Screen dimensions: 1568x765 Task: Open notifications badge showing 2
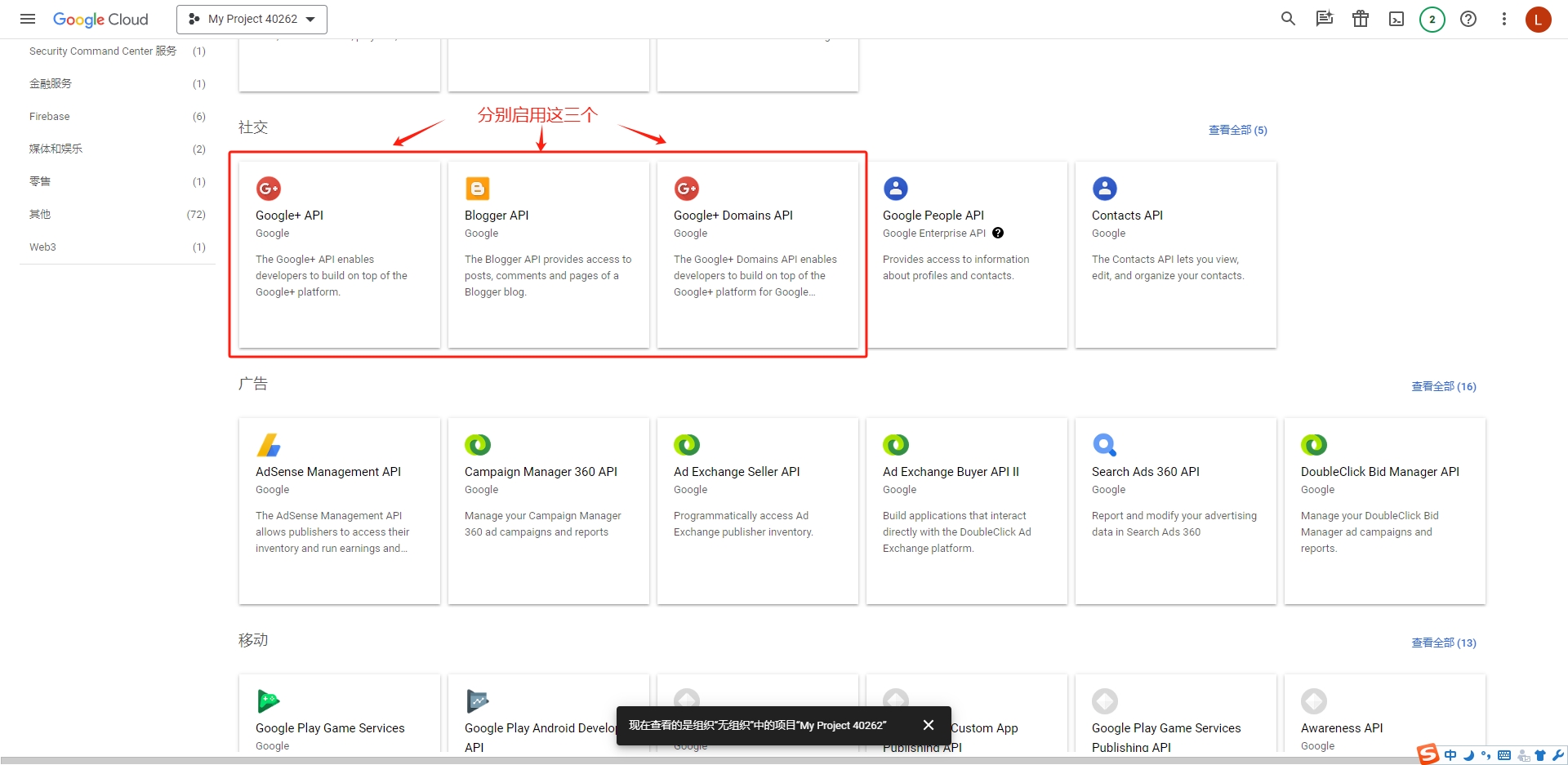pos(1432,19)
